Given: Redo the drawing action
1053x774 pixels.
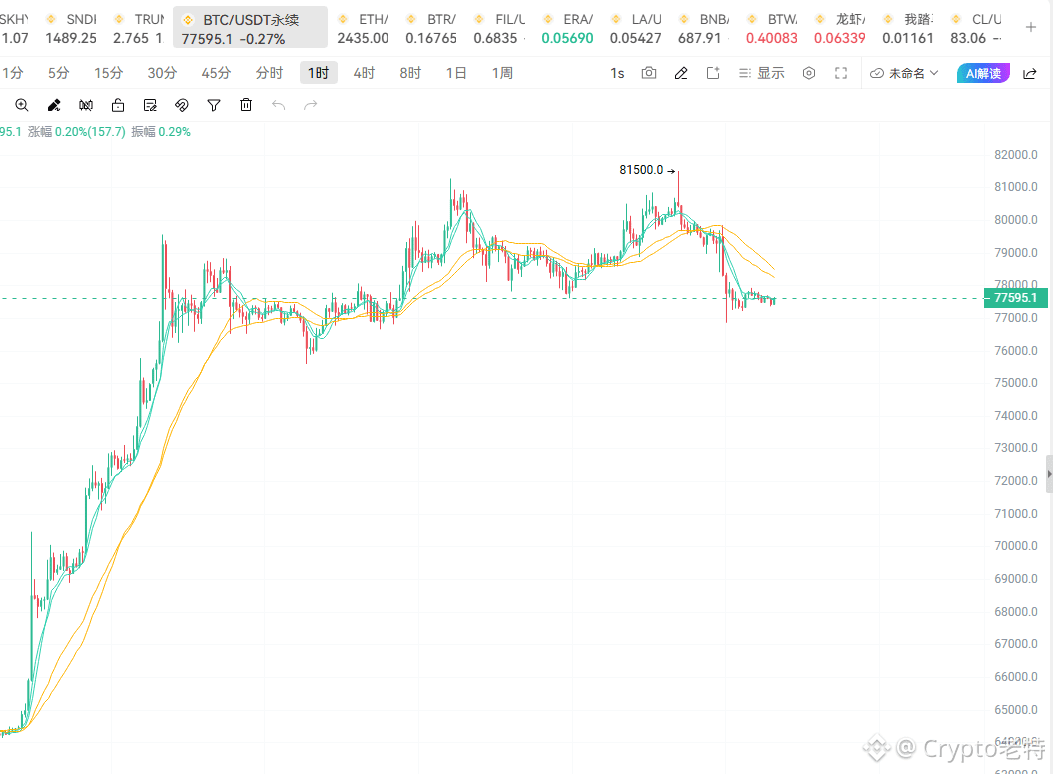Looking at the screenshot, I should [x=310, y=105].
